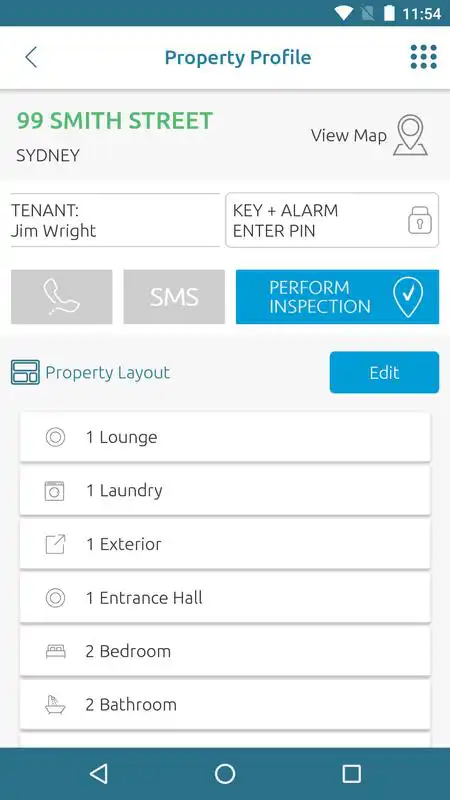Tap the bed icon beside Bedroom
The width and height of the screenshot is (450, 800).
coord(55,652)
